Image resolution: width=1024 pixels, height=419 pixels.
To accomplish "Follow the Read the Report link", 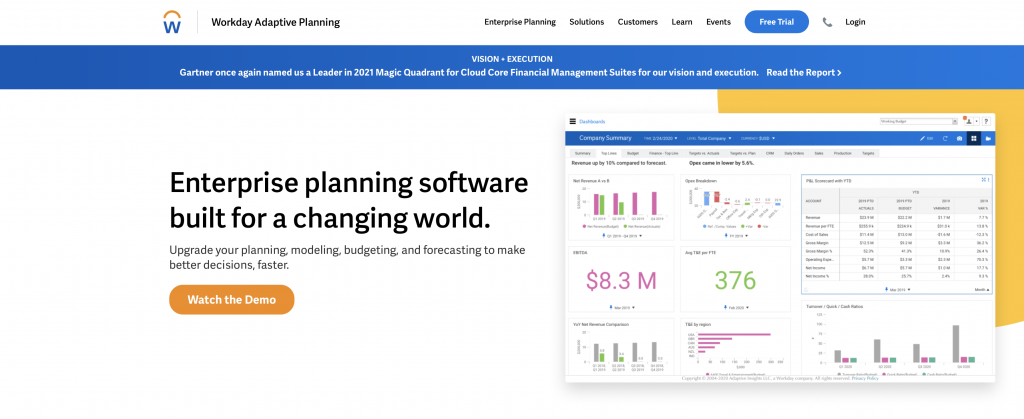I will 804,72.
